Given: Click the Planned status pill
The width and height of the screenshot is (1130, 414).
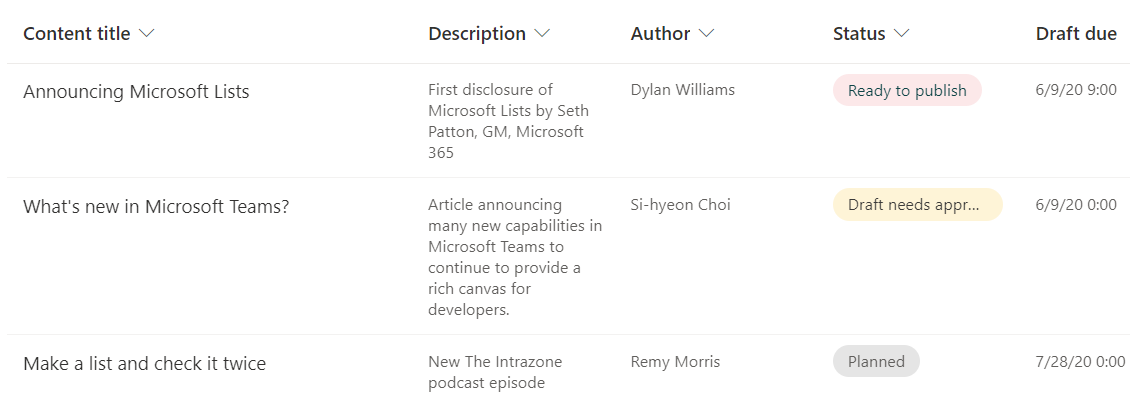Looking at the screenshot, I should [876, 362].
